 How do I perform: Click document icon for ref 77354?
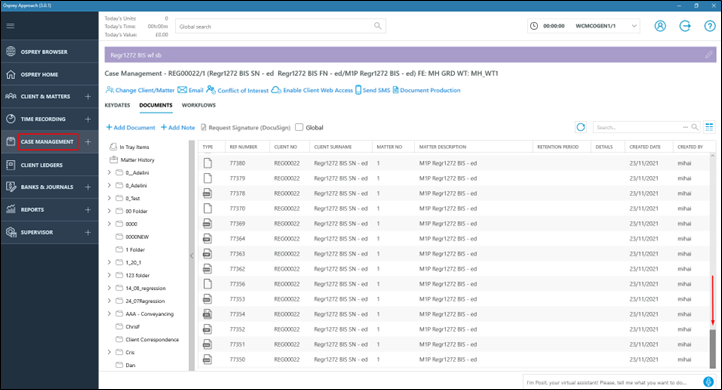[x=208, y=314]
